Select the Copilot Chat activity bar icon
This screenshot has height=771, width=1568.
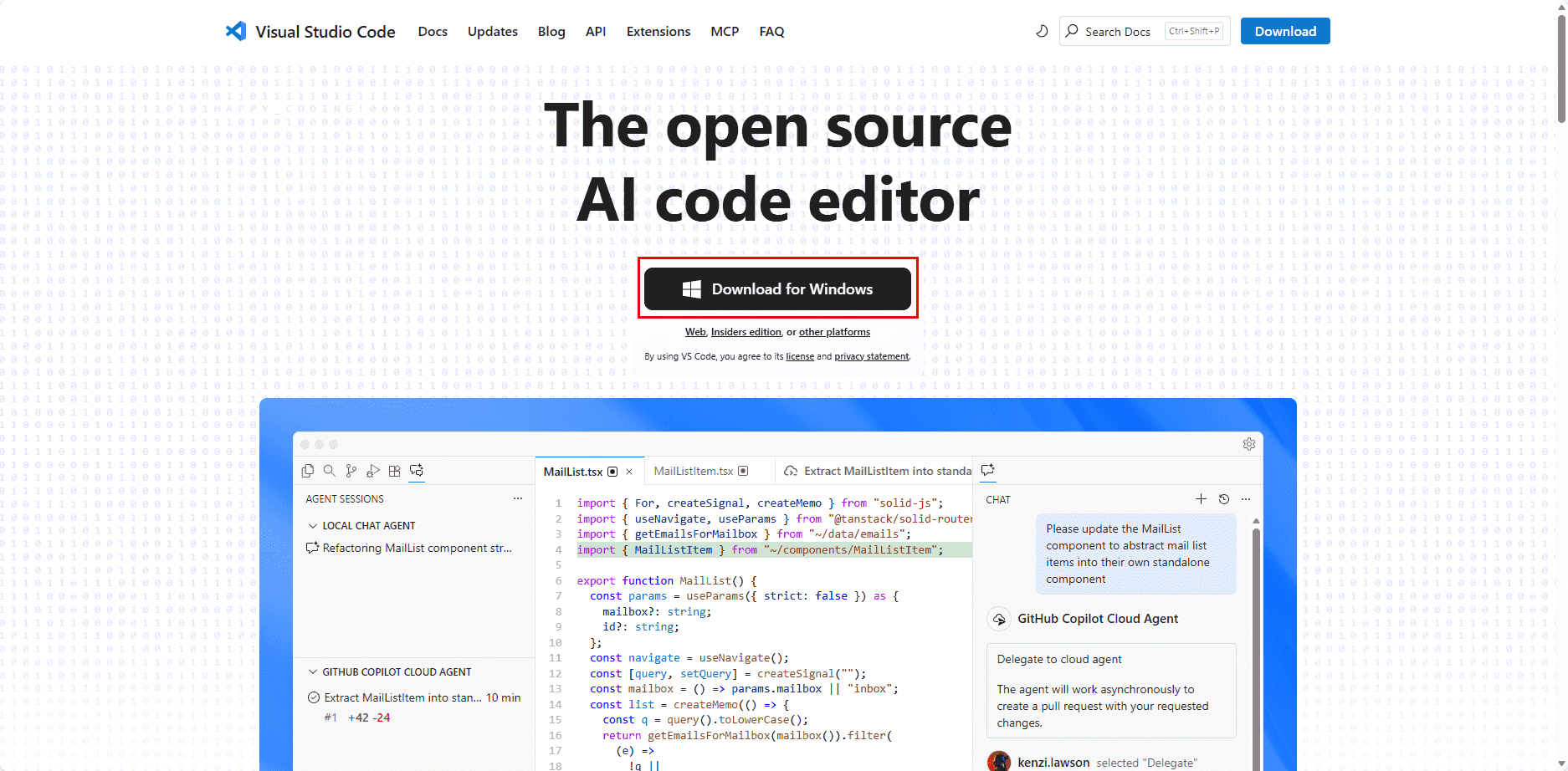[x=416, y=470]
